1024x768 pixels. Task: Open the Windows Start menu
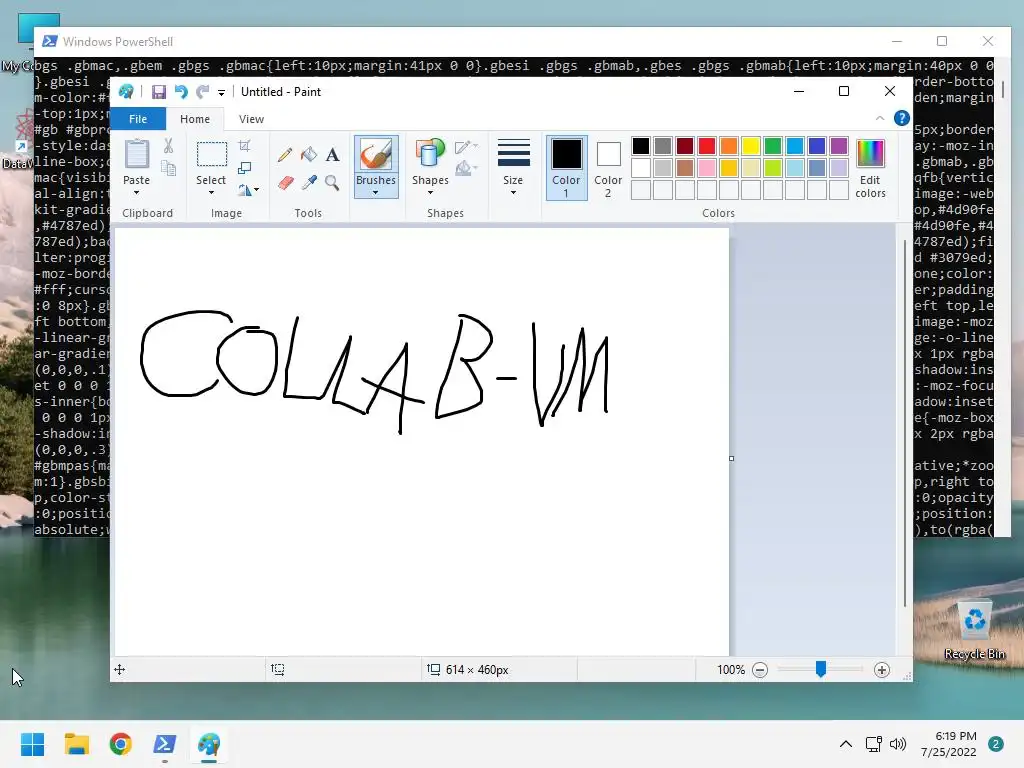[33, 744]
